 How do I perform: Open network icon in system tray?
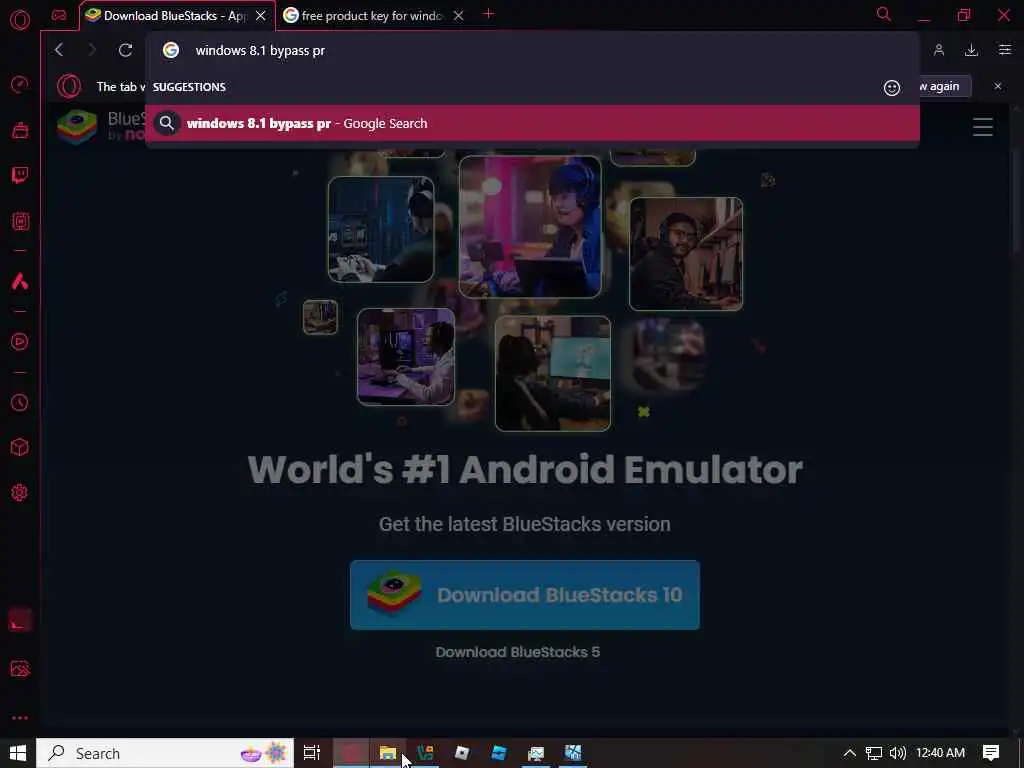point(873,753)
